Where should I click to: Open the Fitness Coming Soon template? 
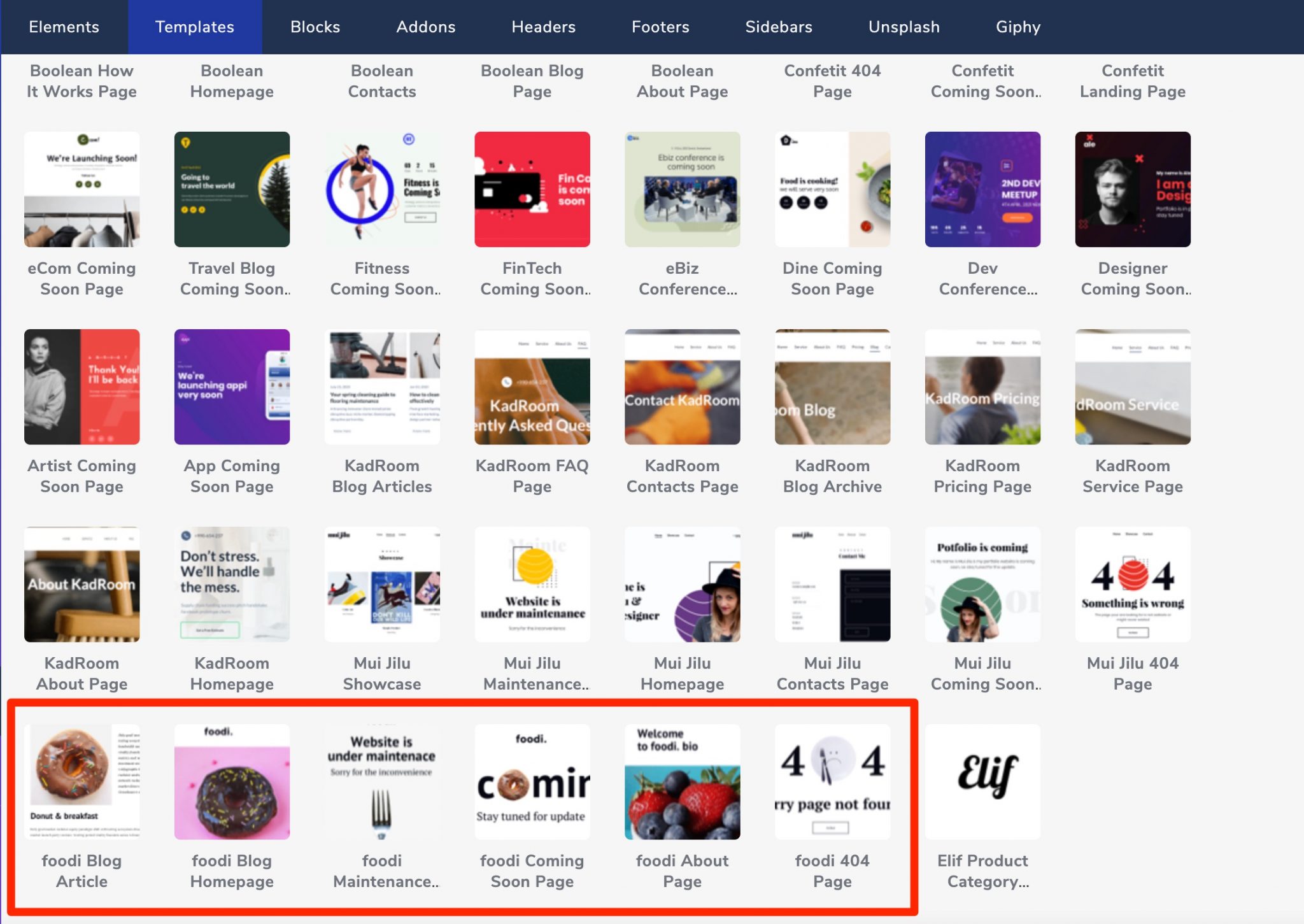(x=382, y=189)
